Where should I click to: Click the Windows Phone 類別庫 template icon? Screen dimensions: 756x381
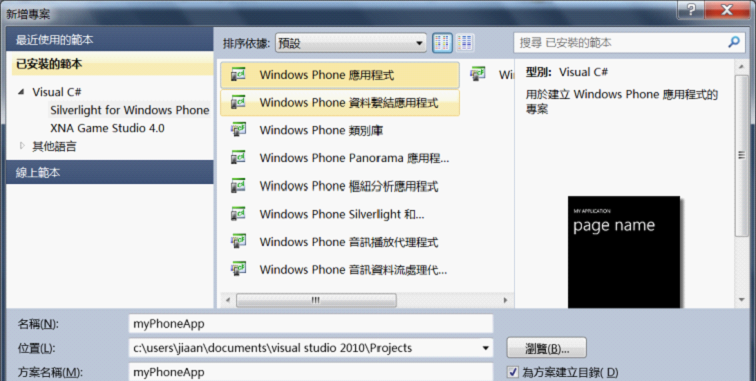point(238,130)
